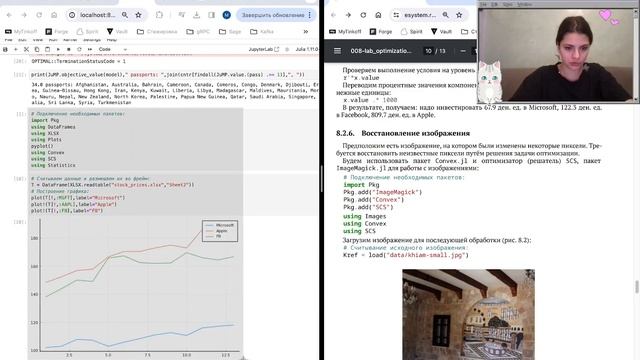Viewport: 640px width, 360px height.
Task: Paste cell from the clipboard icon
Action: pyautogui.click(x=47, y=49)
